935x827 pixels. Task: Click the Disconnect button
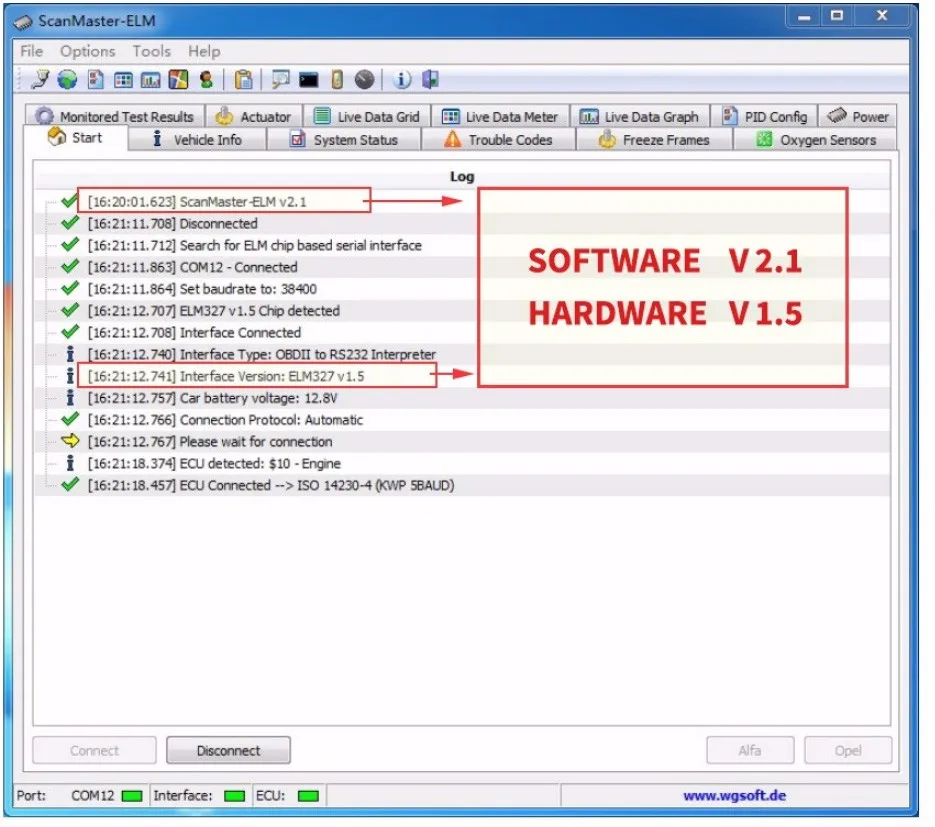[228, 750]
